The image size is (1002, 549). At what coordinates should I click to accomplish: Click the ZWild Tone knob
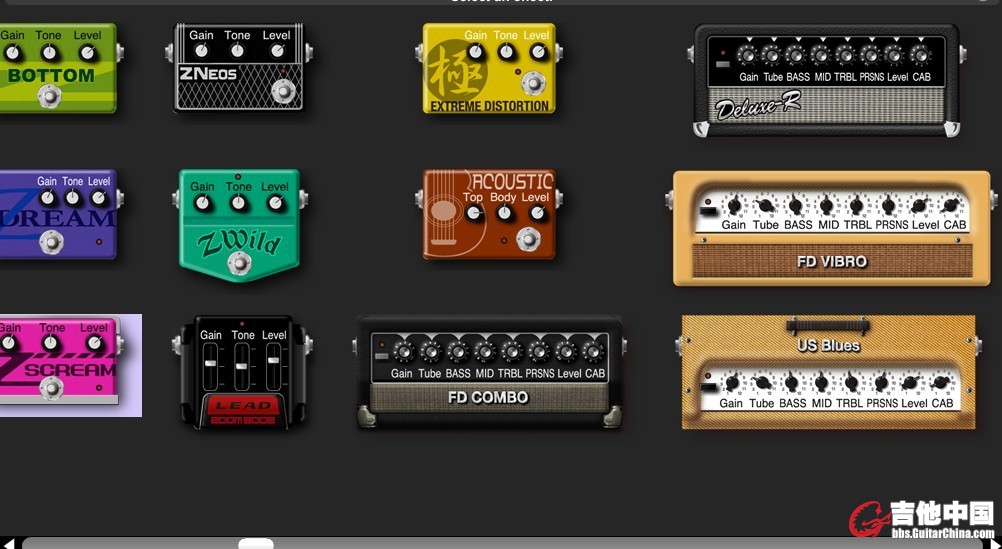238,203
